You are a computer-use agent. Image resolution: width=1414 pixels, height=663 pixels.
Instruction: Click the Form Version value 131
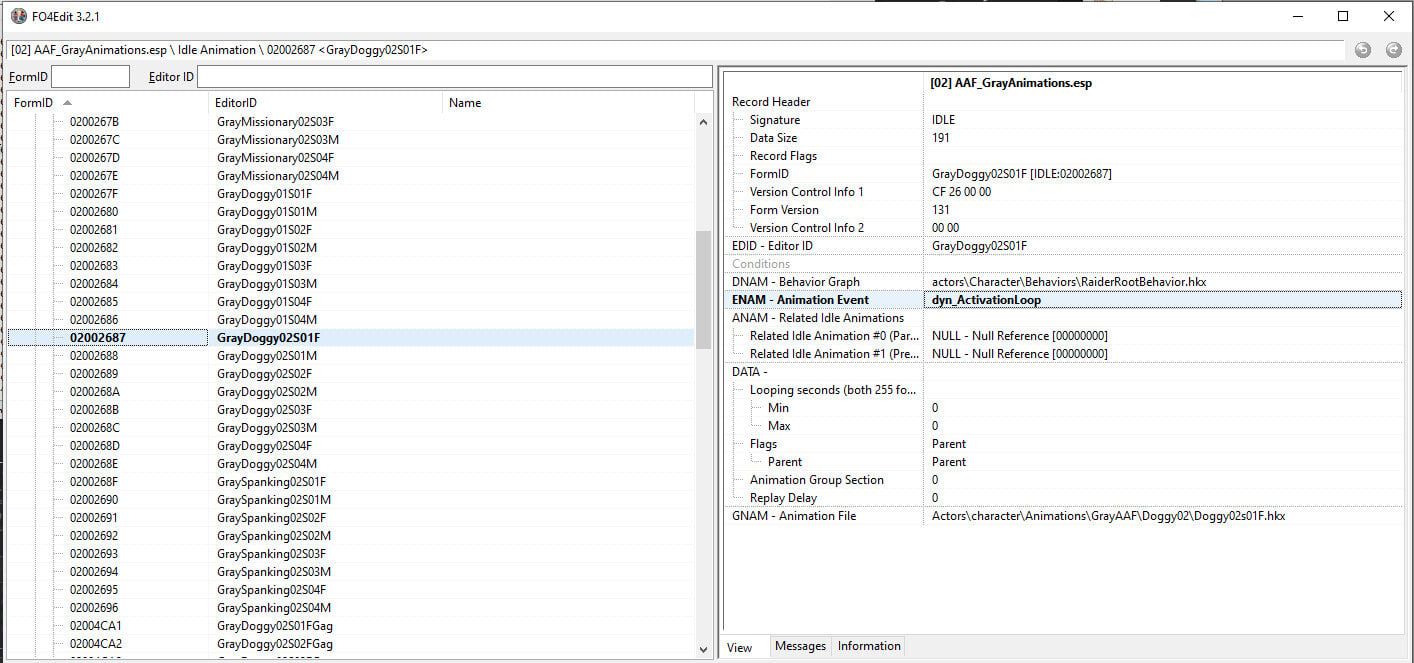tap(940, 210)
